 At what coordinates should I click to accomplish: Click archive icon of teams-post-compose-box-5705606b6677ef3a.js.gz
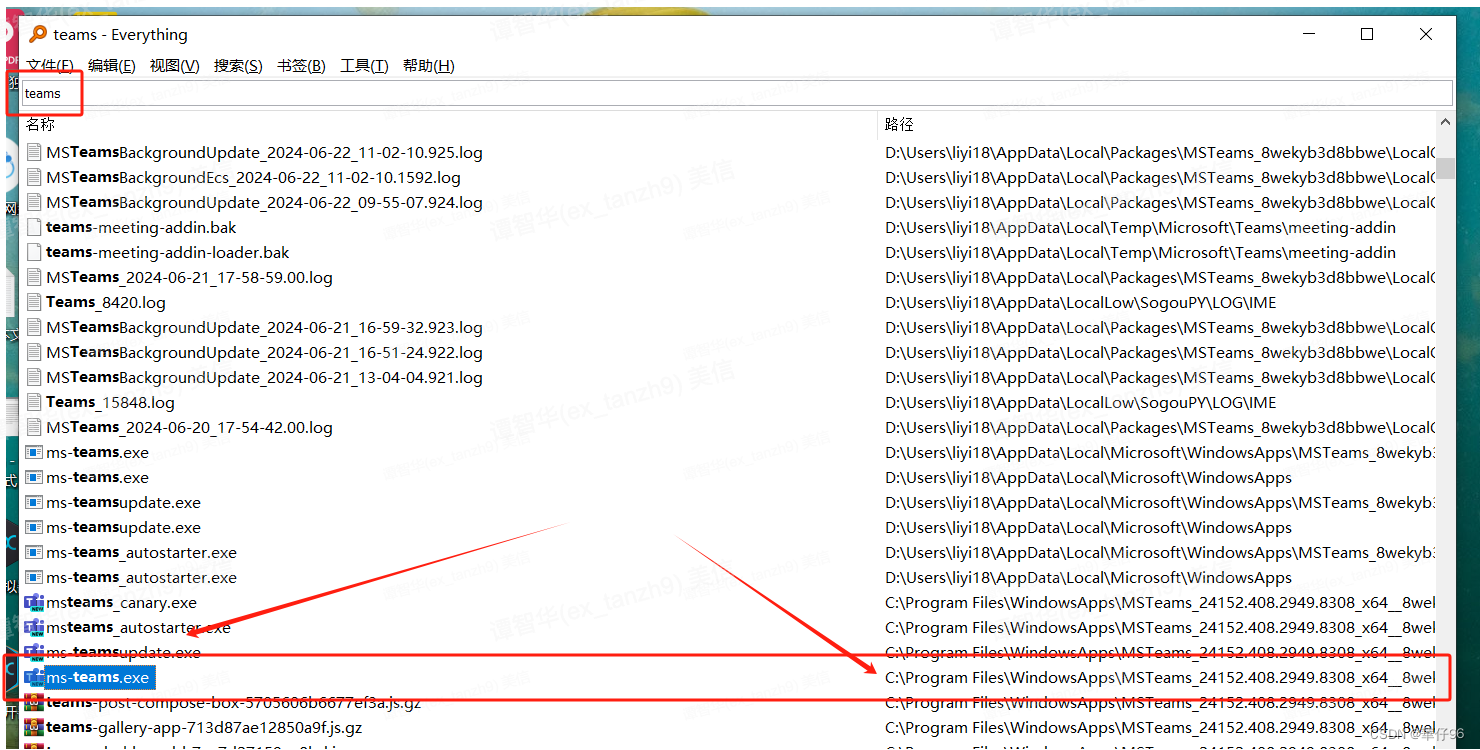click(34, 703)
